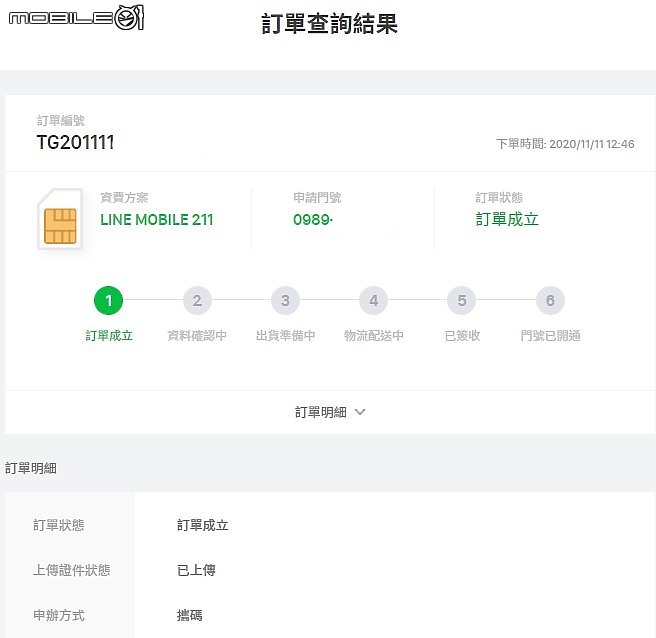Click the 上傳證件狀態 row label

[72, 570]
